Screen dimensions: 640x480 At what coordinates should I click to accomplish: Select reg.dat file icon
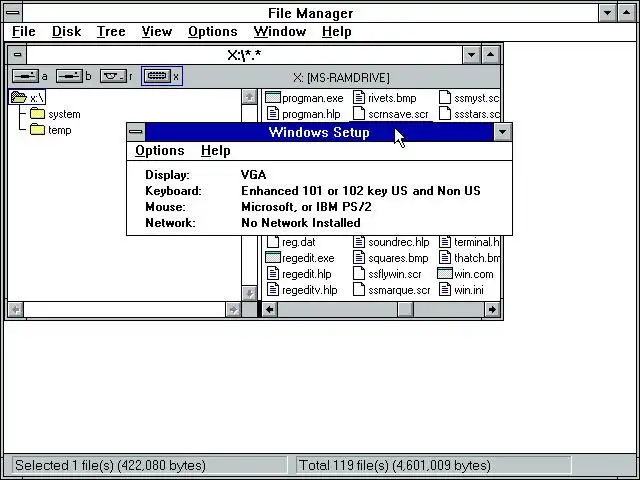tap(273, 242)
